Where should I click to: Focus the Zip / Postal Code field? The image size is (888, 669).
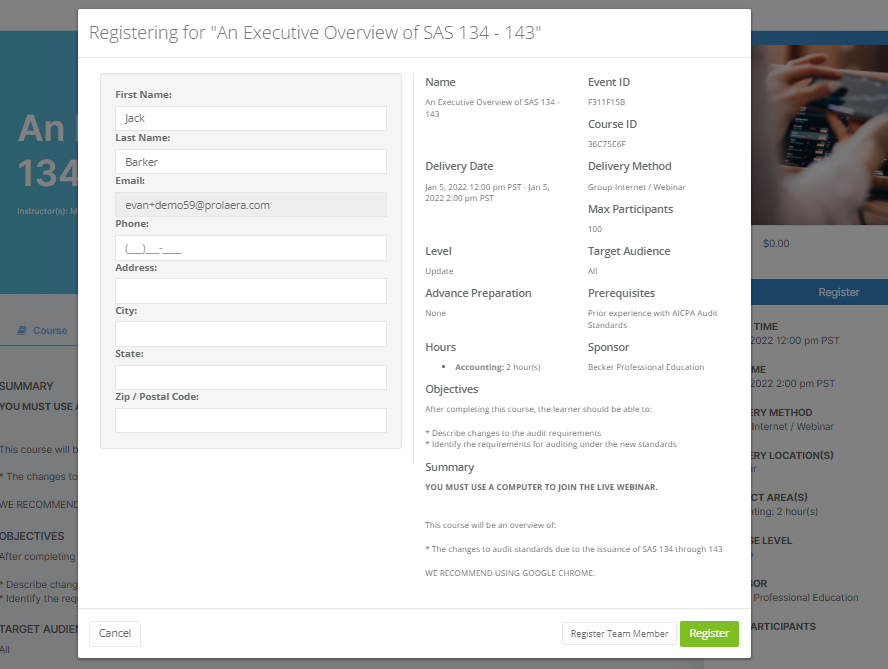click(251, 420)
